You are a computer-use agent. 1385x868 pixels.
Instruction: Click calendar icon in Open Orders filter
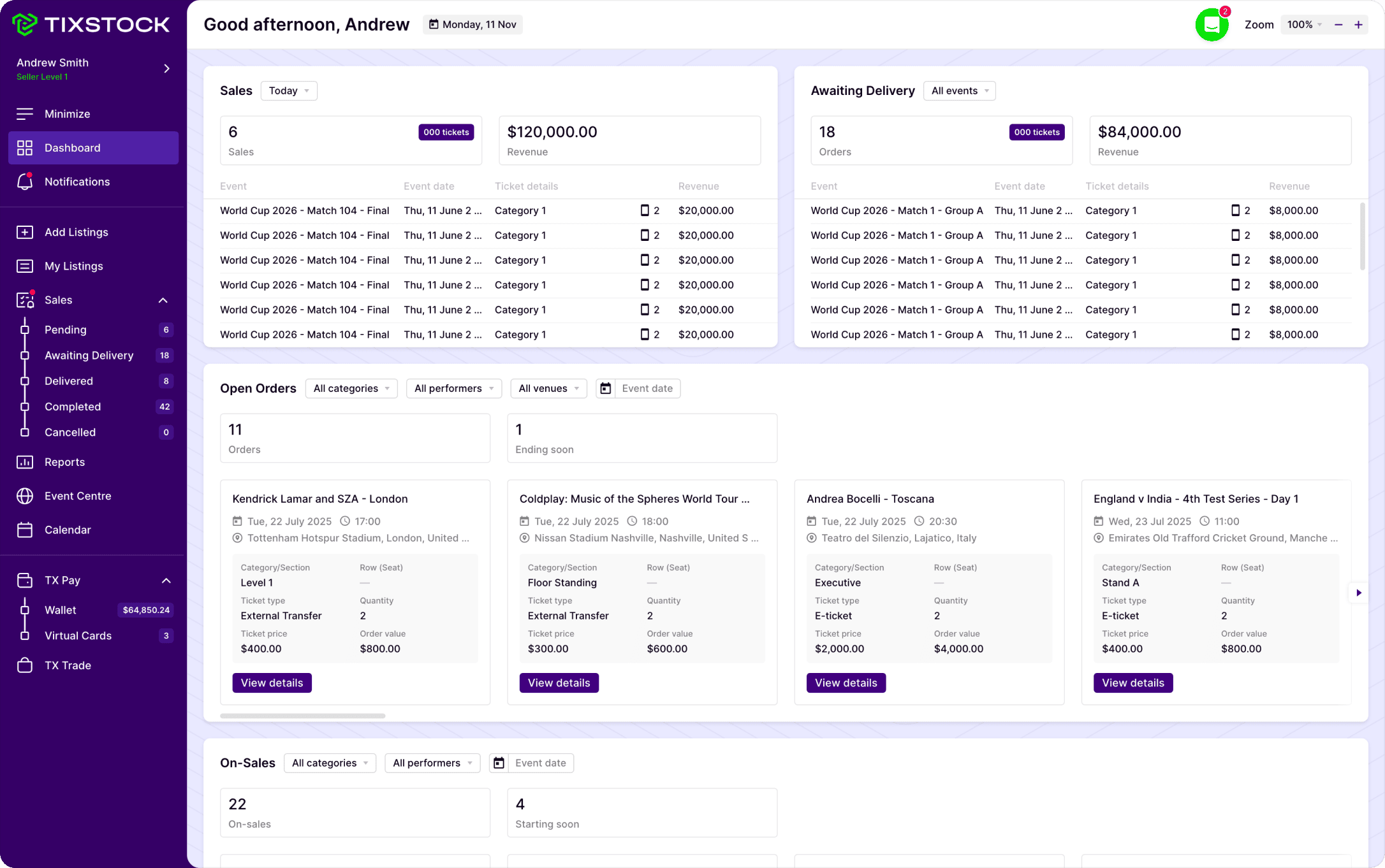(606, 388)
